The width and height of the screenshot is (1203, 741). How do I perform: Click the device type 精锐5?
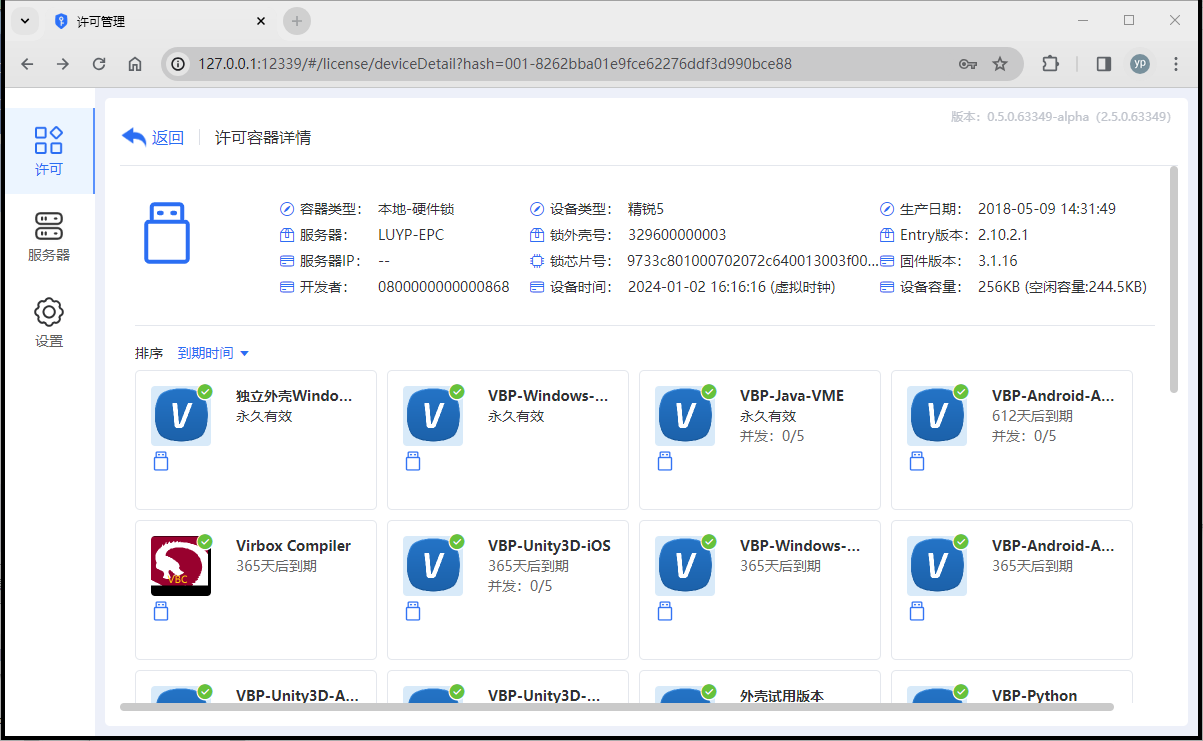pos(646,209)
